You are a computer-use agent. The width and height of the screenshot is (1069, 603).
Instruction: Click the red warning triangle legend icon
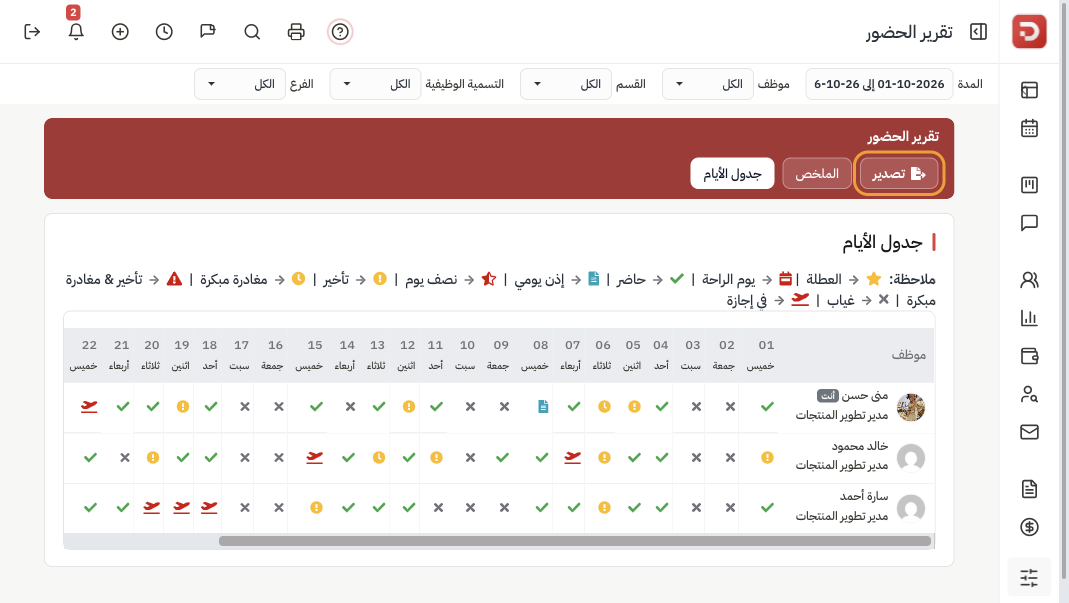click(x=175, y=279)
